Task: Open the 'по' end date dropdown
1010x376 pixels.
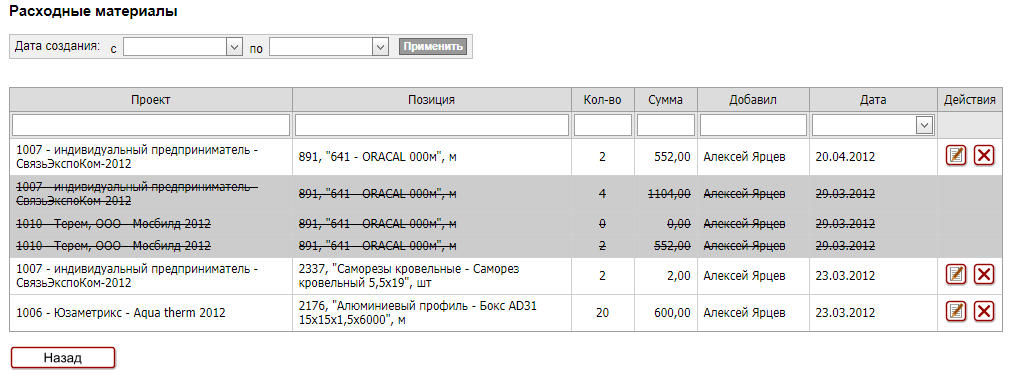Action: point(380,47)
